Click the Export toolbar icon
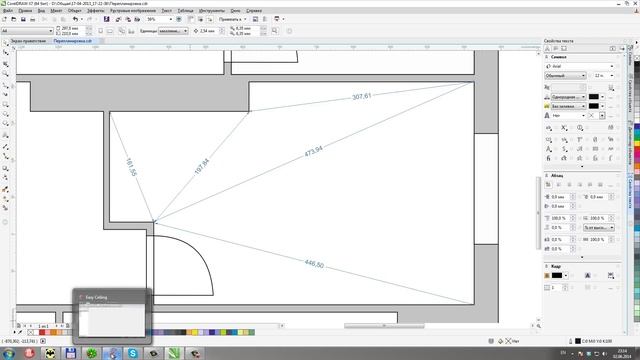 pos(128,19)
